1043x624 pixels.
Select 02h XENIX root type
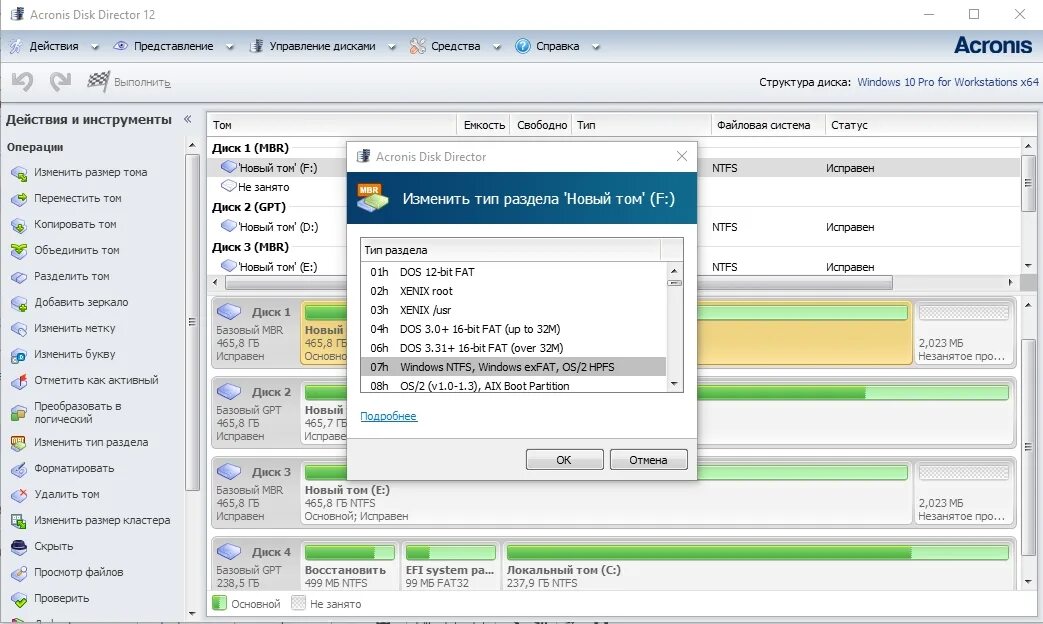(x=513, y=291)
